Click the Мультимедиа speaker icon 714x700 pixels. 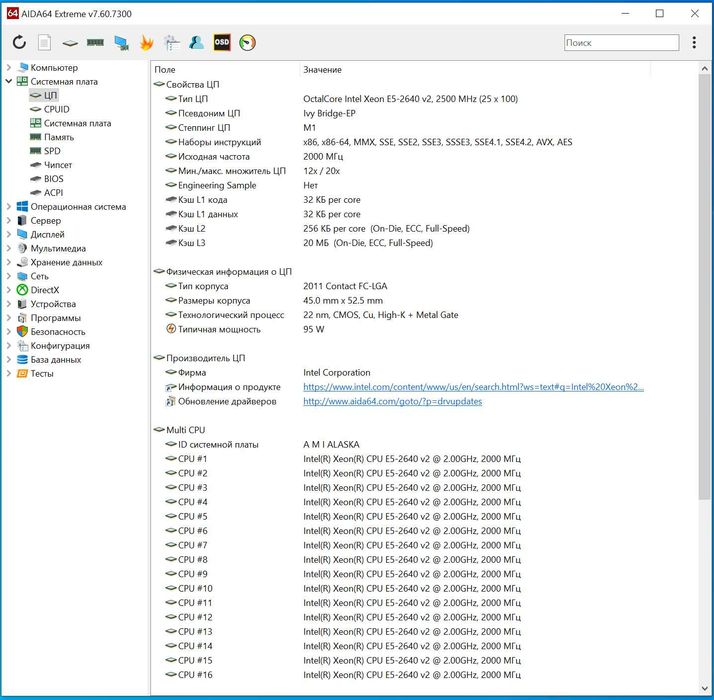click(x=22, y=248)
